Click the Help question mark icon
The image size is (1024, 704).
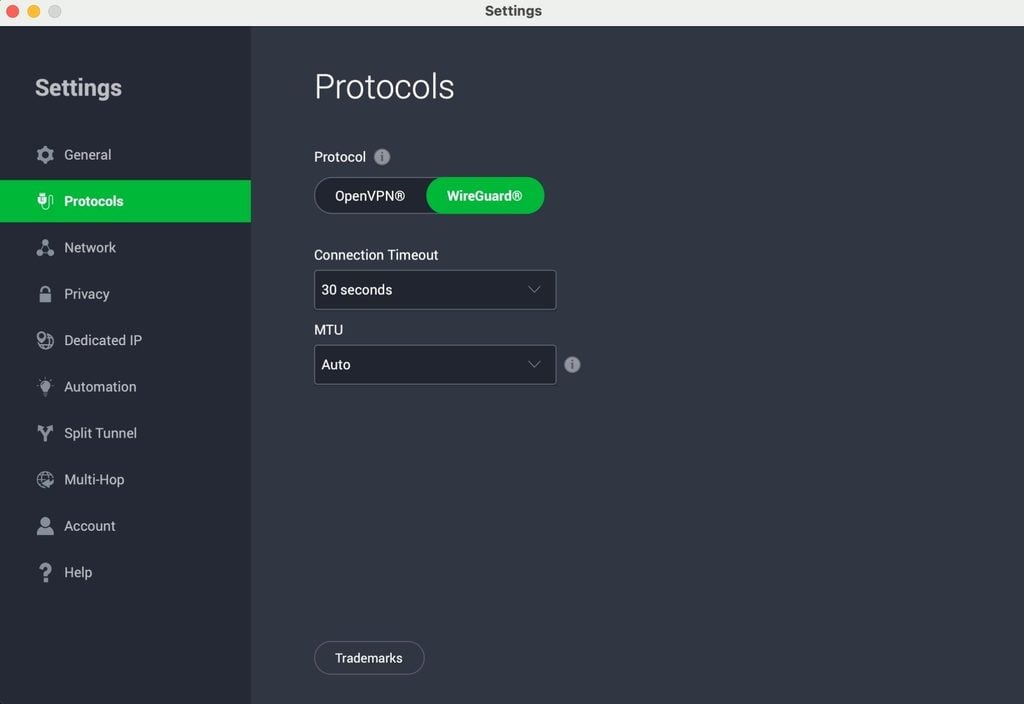coord(45,572)
